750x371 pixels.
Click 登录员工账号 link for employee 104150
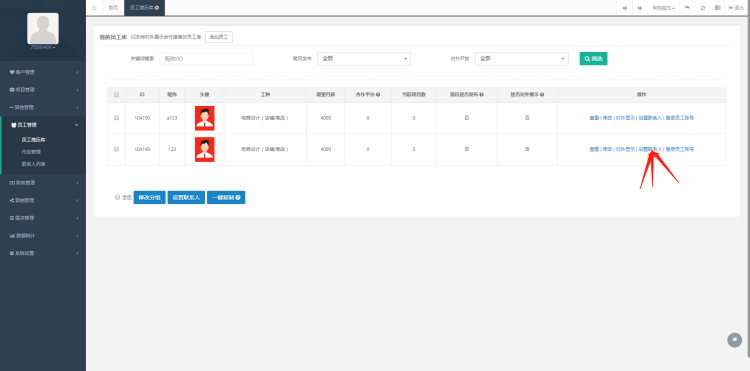tap(680, 118)
